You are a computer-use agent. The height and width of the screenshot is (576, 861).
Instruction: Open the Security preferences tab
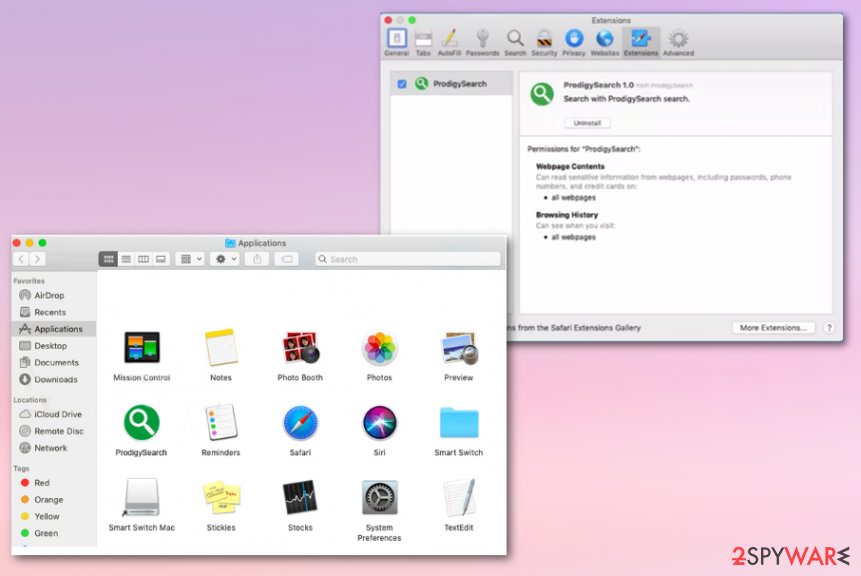tap(544, 43)
